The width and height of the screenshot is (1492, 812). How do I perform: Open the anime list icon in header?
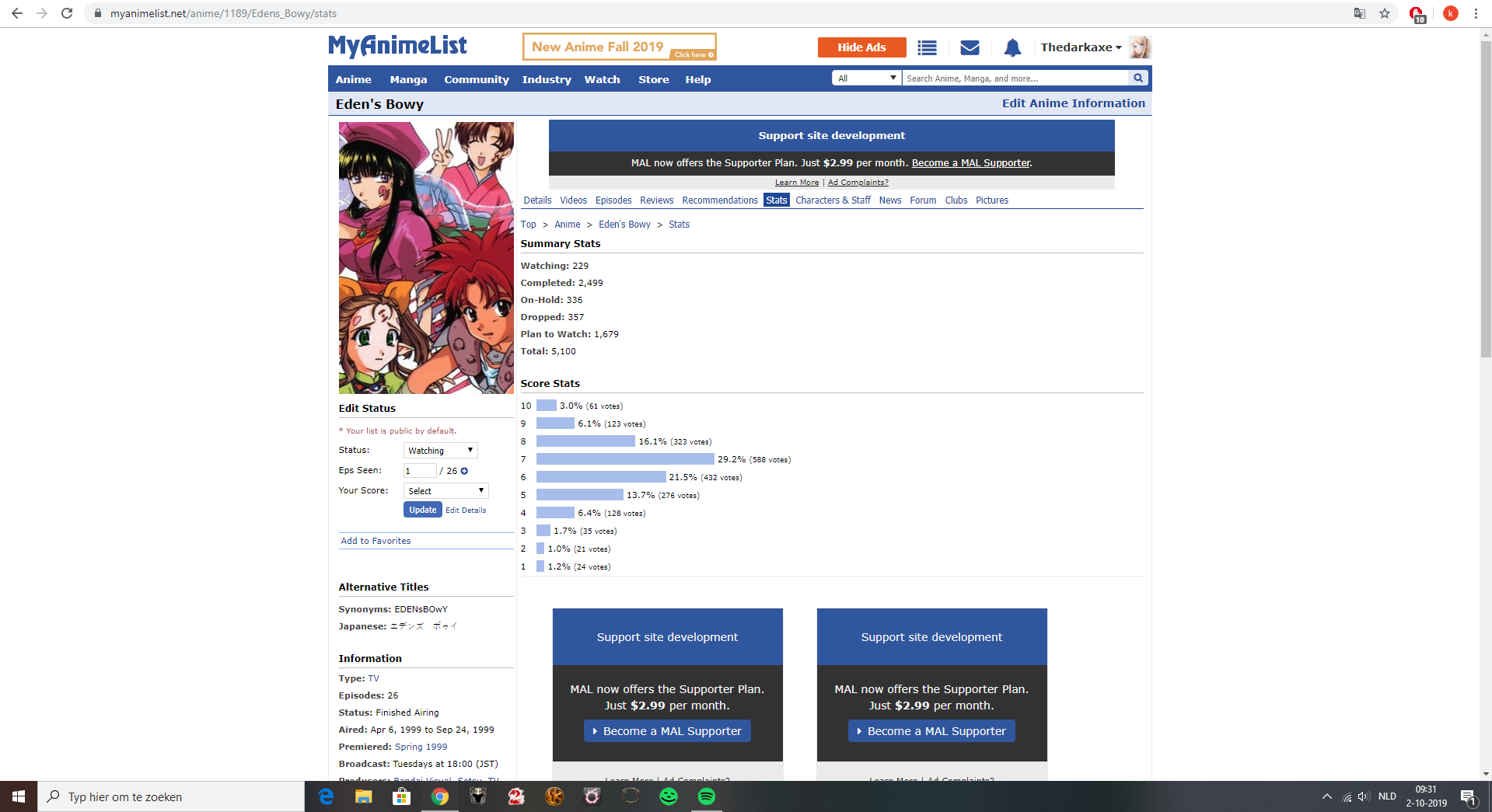[927, 47]
